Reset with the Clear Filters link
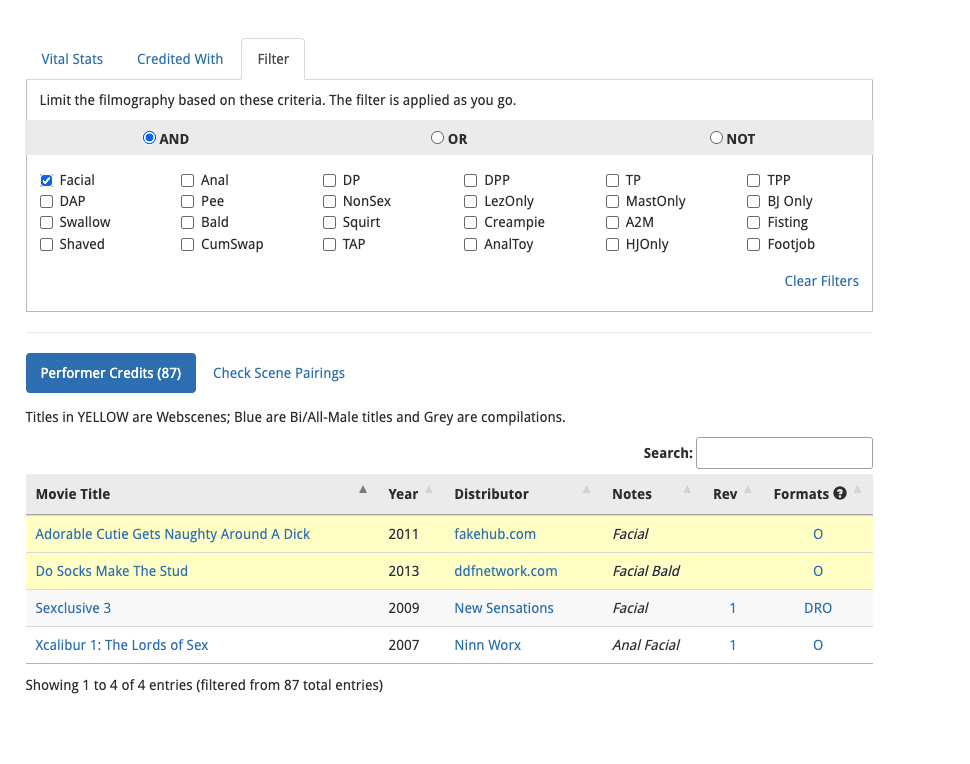Screen dimensions: 970x764 822,281
